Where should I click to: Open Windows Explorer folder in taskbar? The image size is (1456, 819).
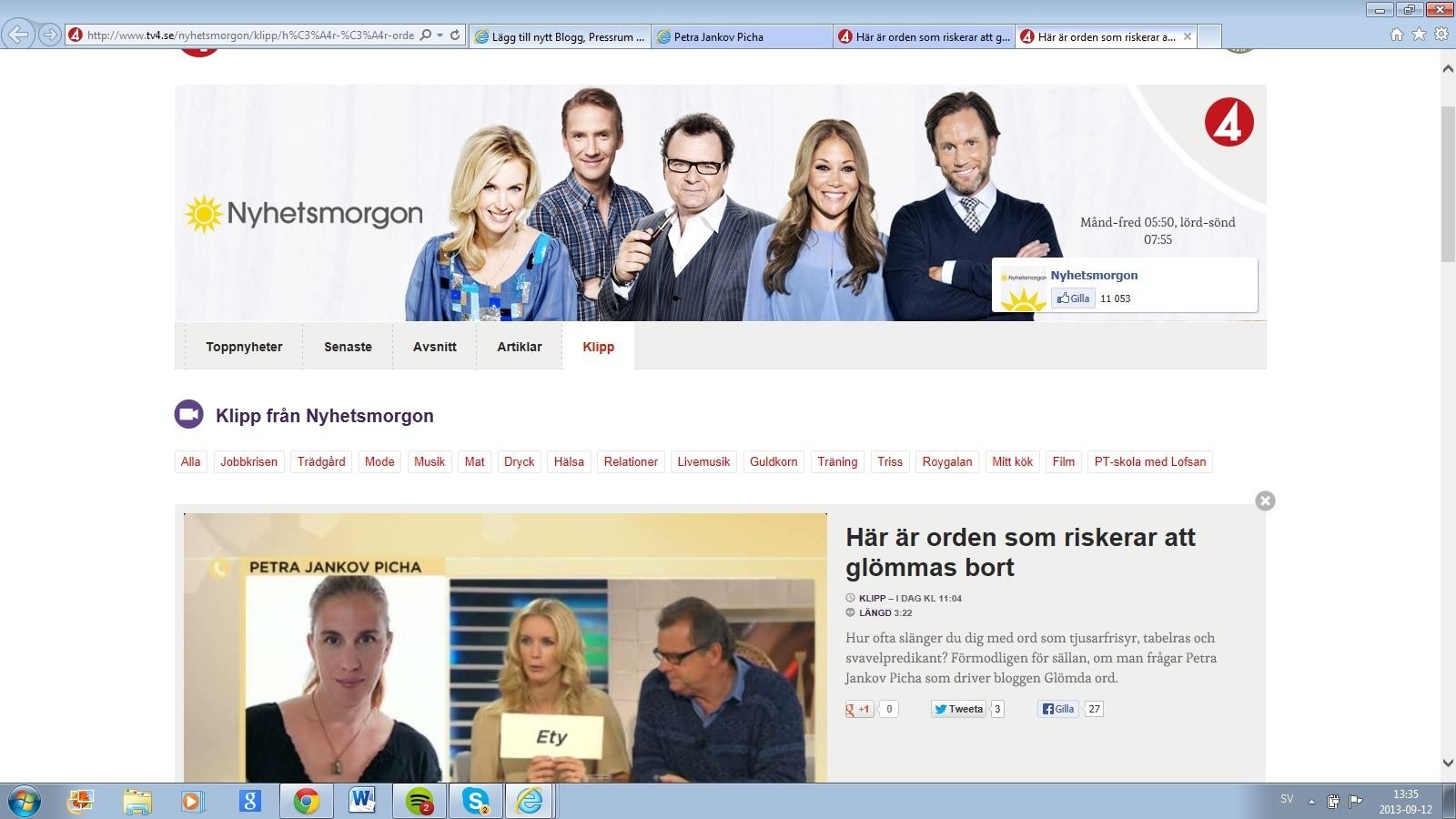click(x=137, y=802)
